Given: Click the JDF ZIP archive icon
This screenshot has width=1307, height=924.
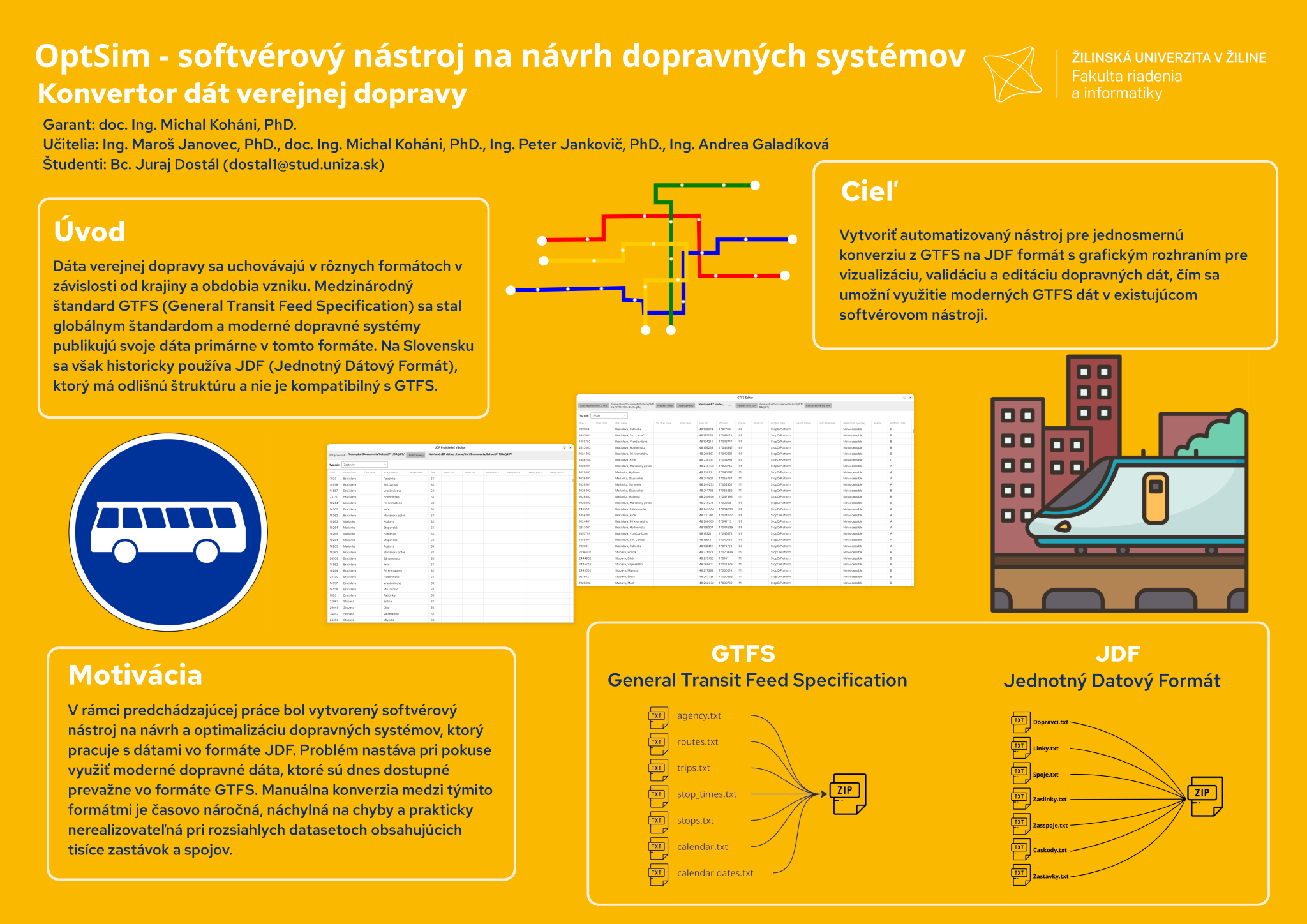Looking at the screenshot, I should coord(1206,796).
